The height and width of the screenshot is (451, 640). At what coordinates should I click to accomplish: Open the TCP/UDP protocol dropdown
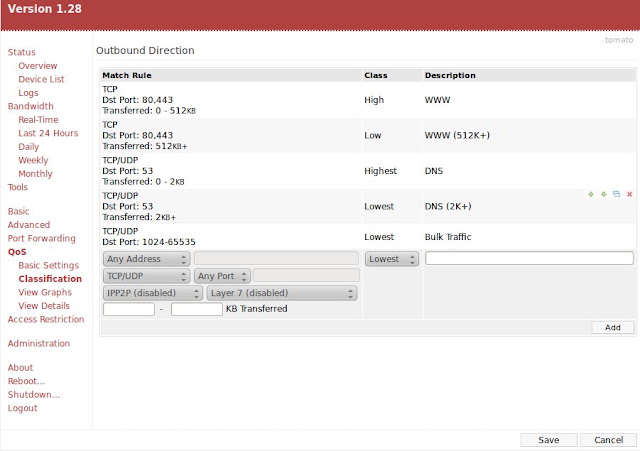(x=146, y=276)
